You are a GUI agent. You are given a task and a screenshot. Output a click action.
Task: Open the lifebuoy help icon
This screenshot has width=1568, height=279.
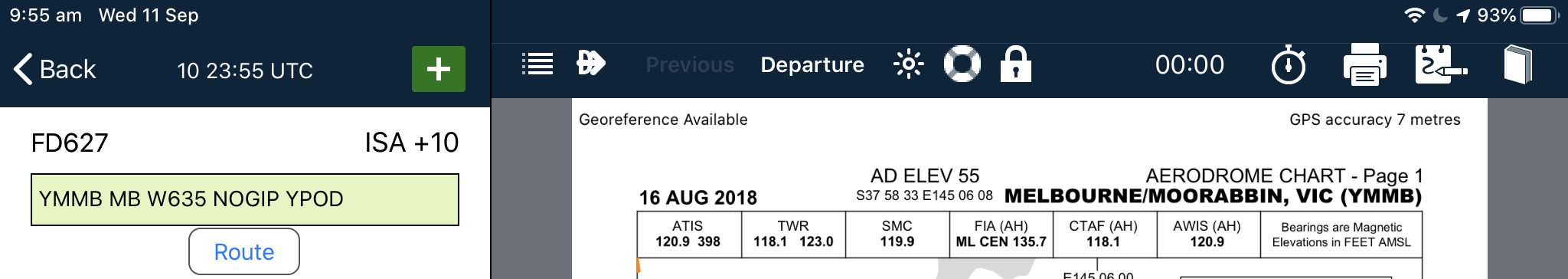click(x=962, y=64)
